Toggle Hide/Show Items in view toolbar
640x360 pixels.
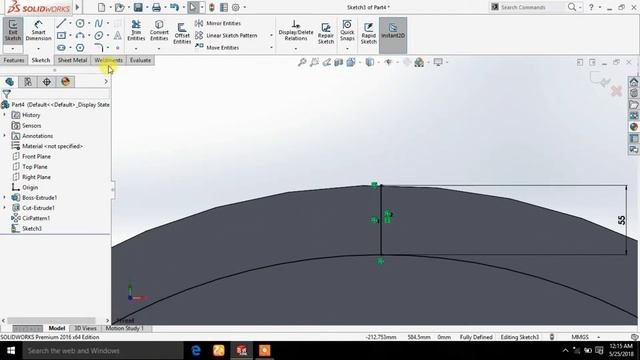tap(388, 62)
